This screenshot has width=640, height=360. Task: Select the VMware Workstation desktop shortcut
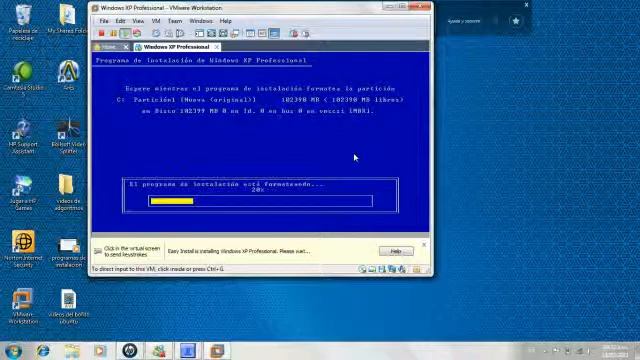coord(23,306)
